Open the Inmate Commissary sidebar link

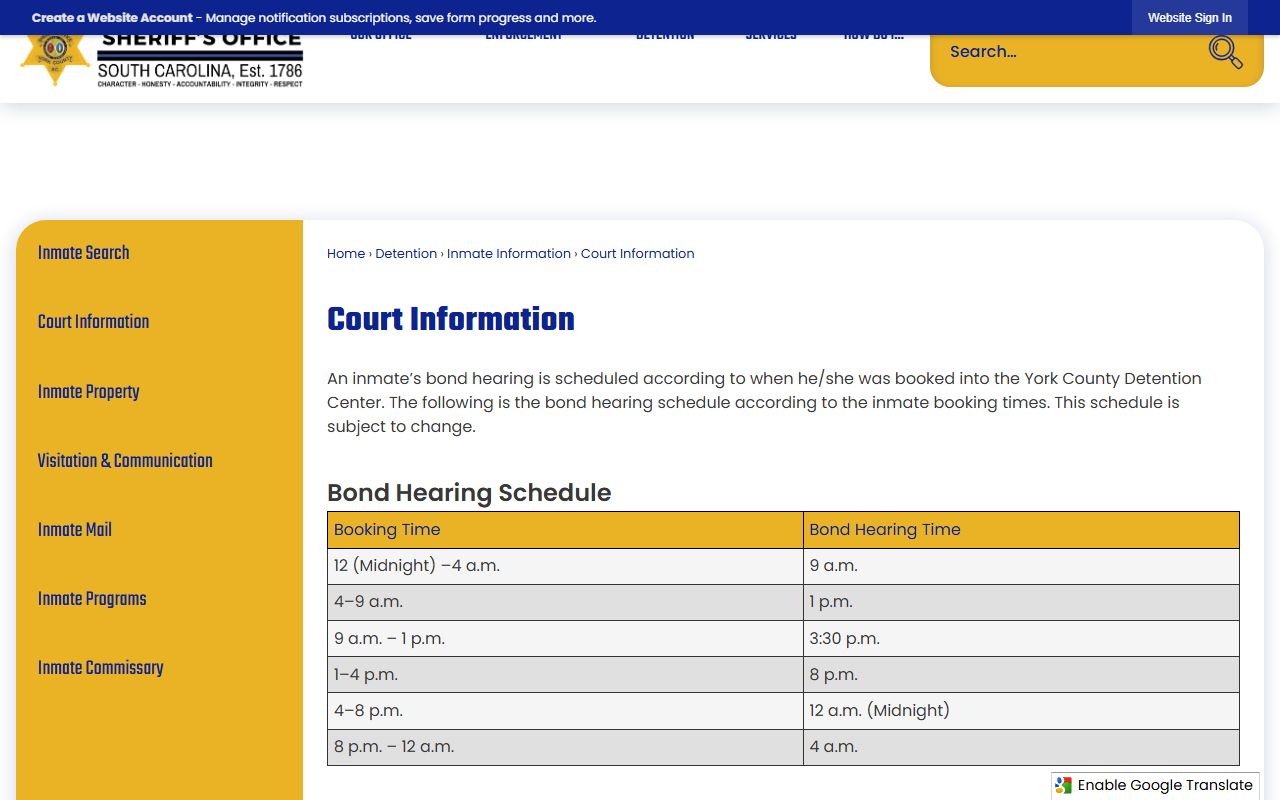click(x=101, y=668)
